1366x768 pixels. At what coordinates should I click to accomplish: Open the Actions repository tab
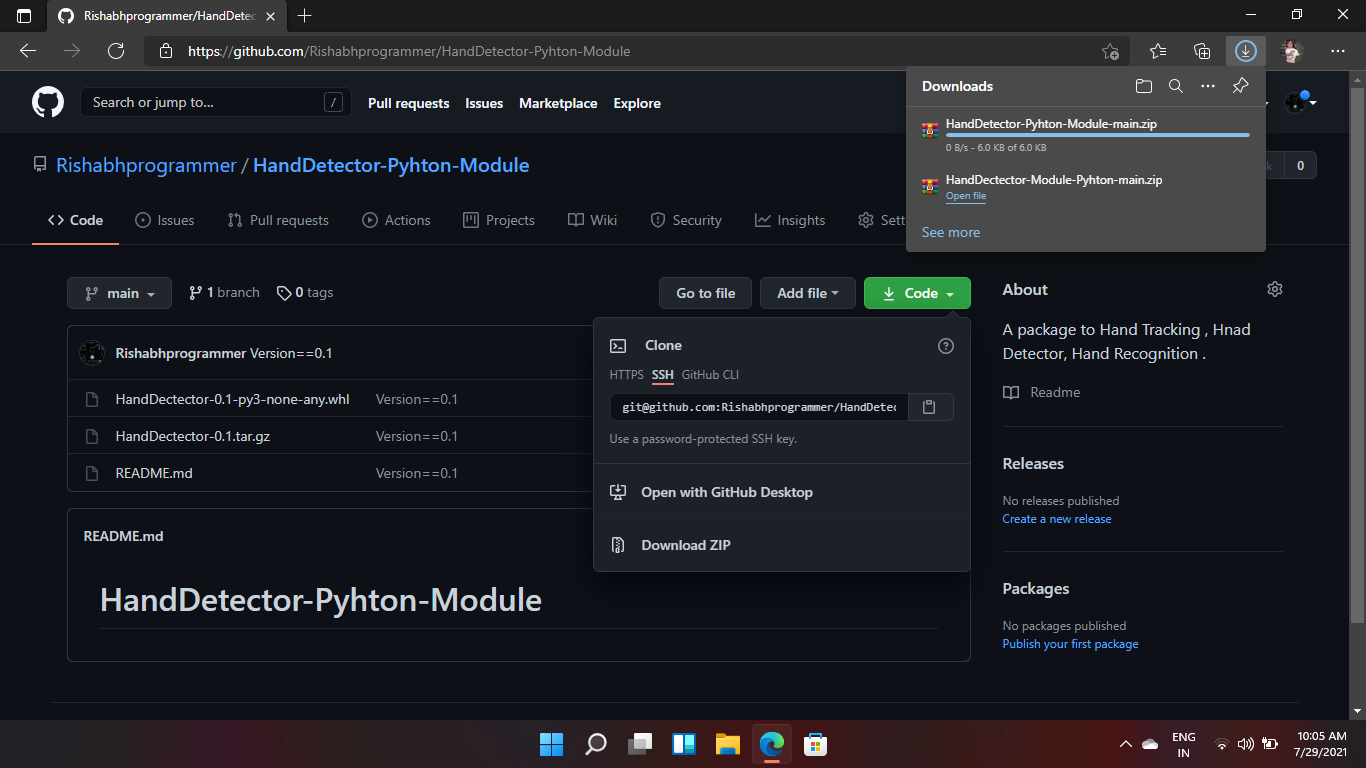point(396,220)
